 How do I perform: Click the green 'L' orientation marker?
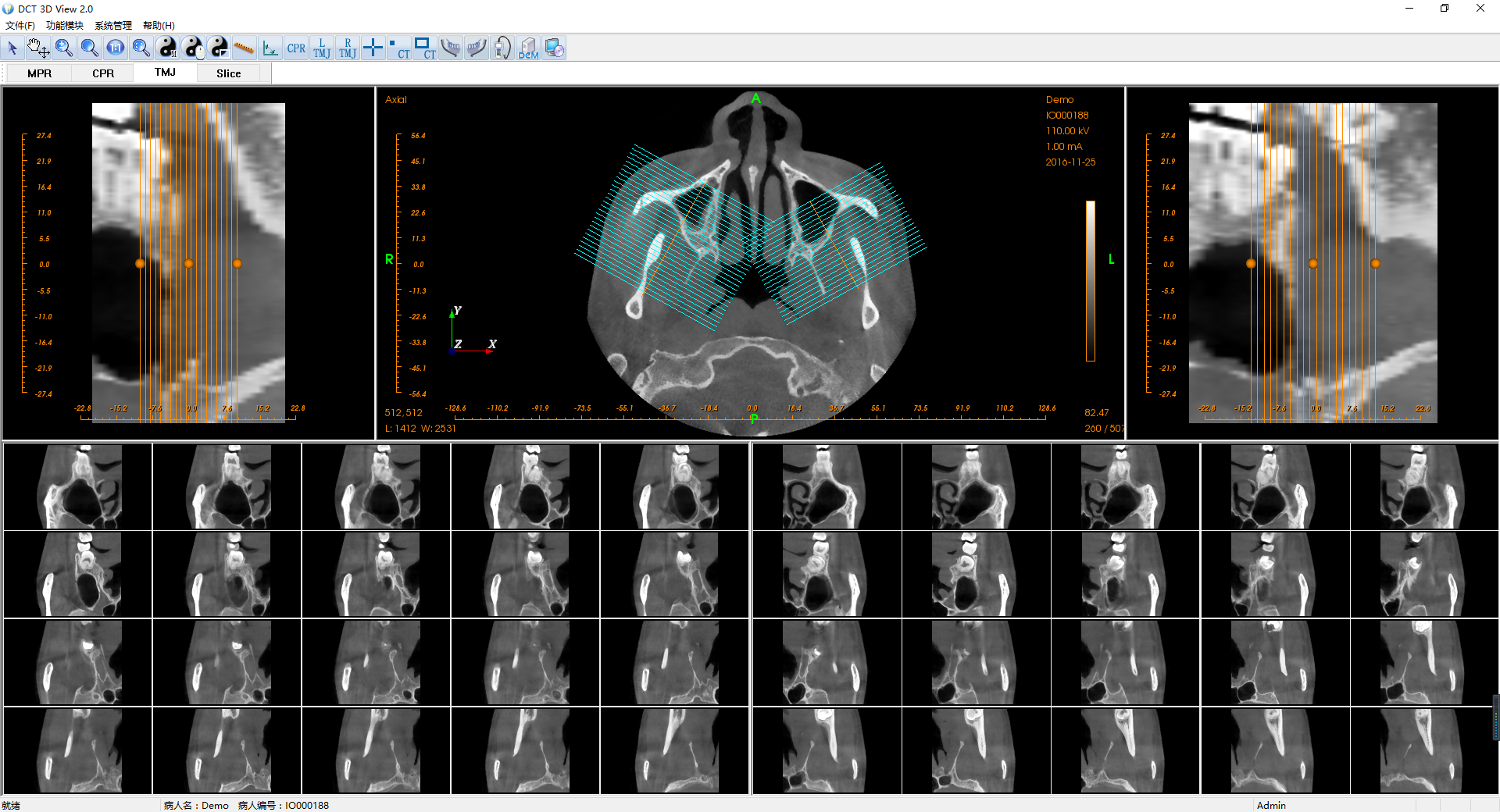point(1111,259)
